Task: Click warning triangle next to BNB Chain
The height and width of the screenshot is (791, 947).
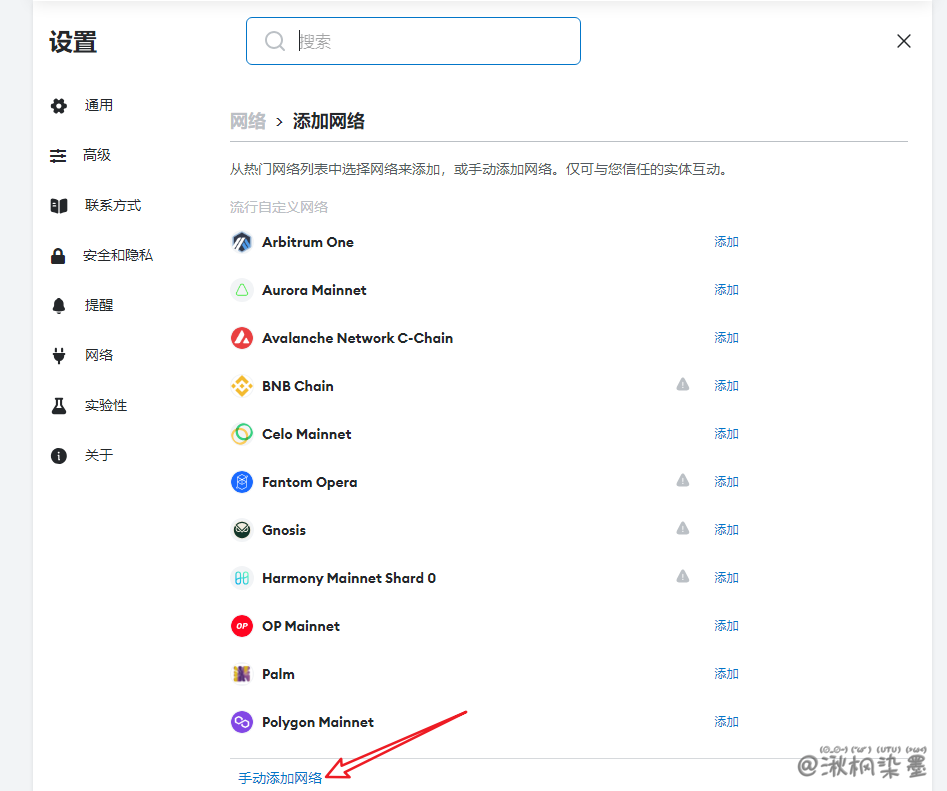Action: click(x=683, y=385)
